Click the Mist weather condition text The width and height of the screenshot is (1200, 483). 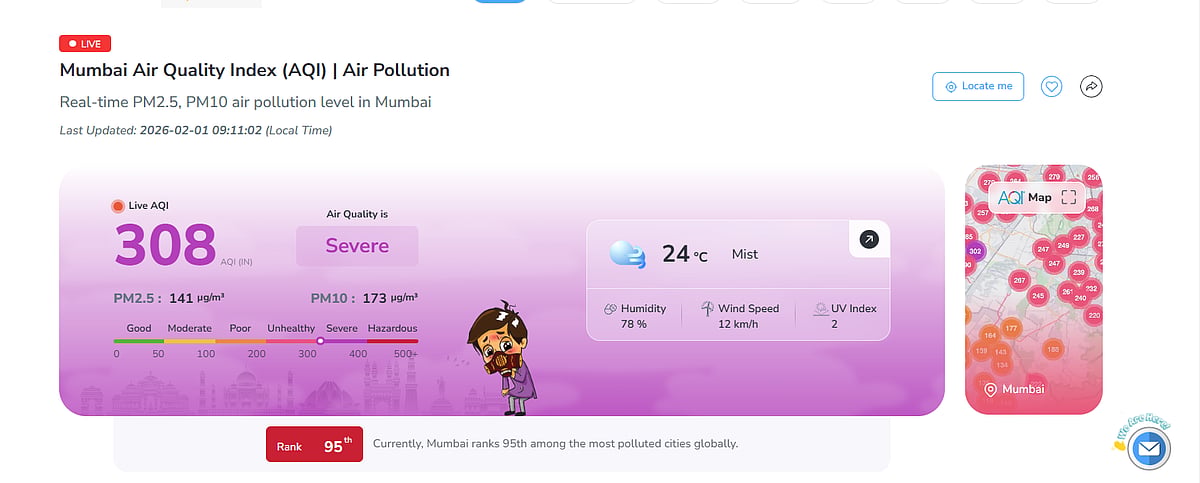click(745, 254)
